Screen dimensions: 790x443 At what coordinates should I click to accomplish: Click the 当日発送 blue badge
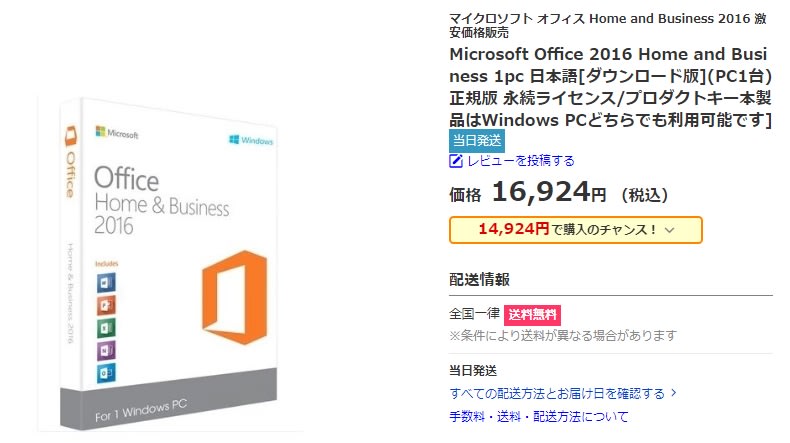point(477,140)
